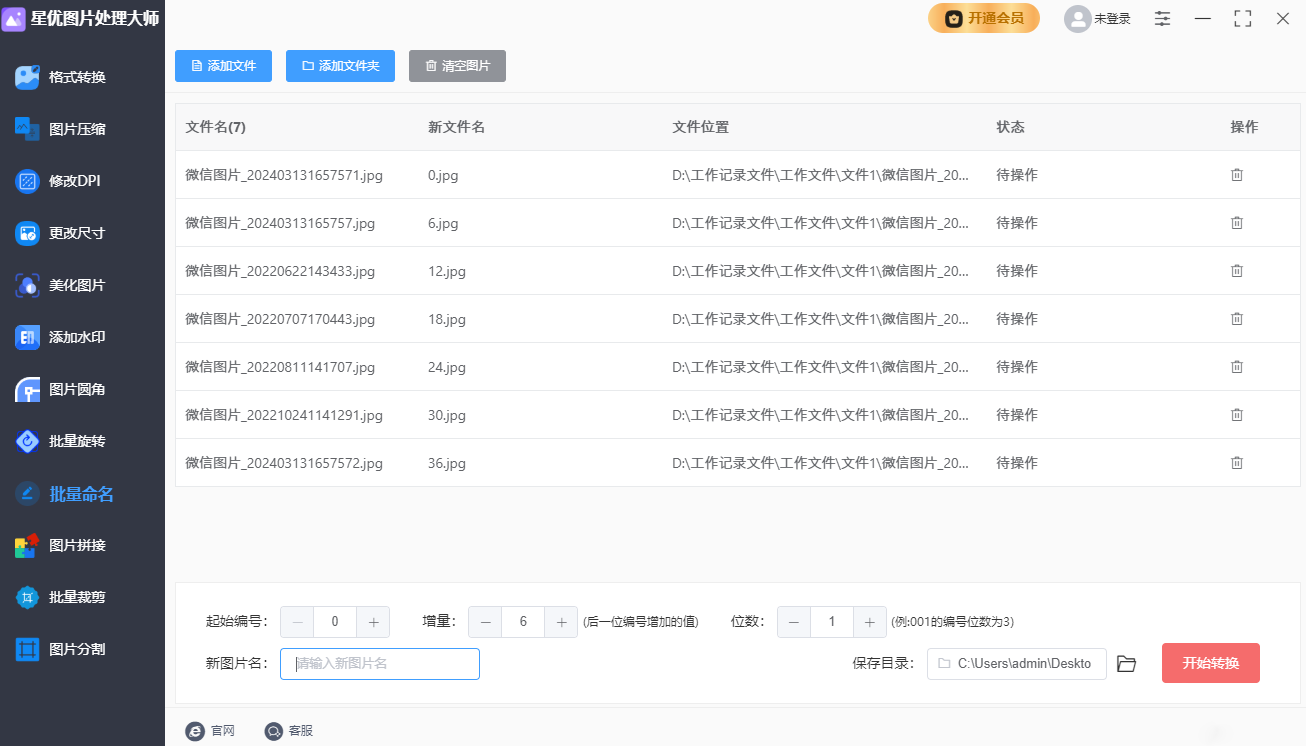The width and height of the screenshot is (1306, 746).
Task: Select file 微信图片_20220707170443.jpg
Action: tap(280, 319)
